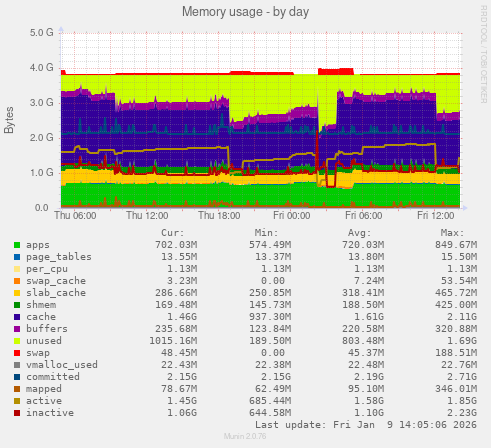
Task: Click the unused yellow-green legend swatch
Action: pyautogui.click(x=17, y=341)
